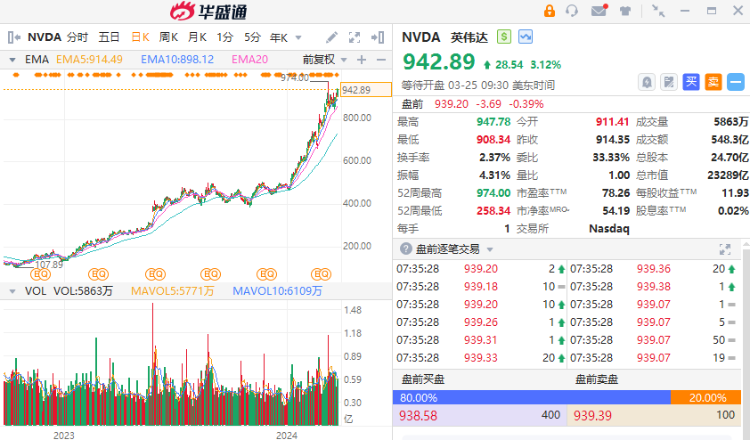The height and width of the screenshot is (440, 750).
Task: Select 1分 one-minute chart tab
Action: click(225, 37)
